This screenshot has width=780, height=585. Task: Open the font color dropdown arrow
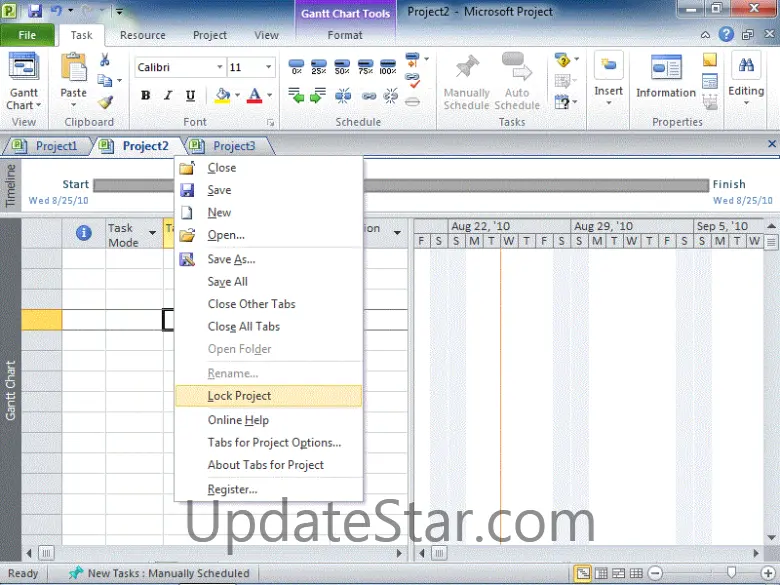[270, 95]
